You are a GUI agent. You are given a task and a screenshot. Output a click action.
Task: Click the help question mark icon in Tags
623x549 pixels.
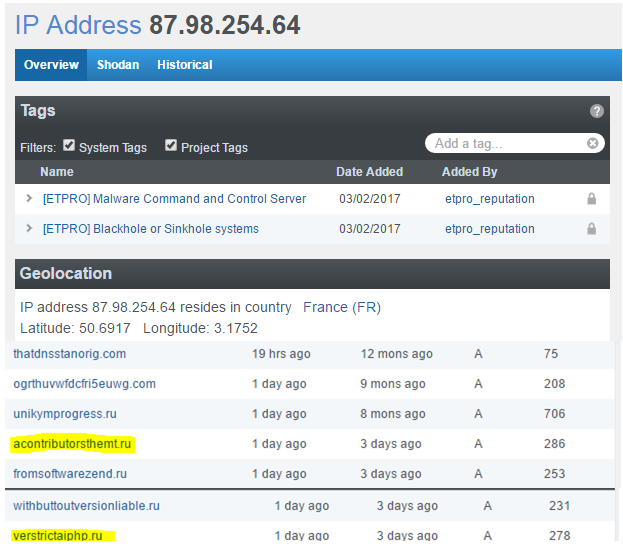coord(596,112)
